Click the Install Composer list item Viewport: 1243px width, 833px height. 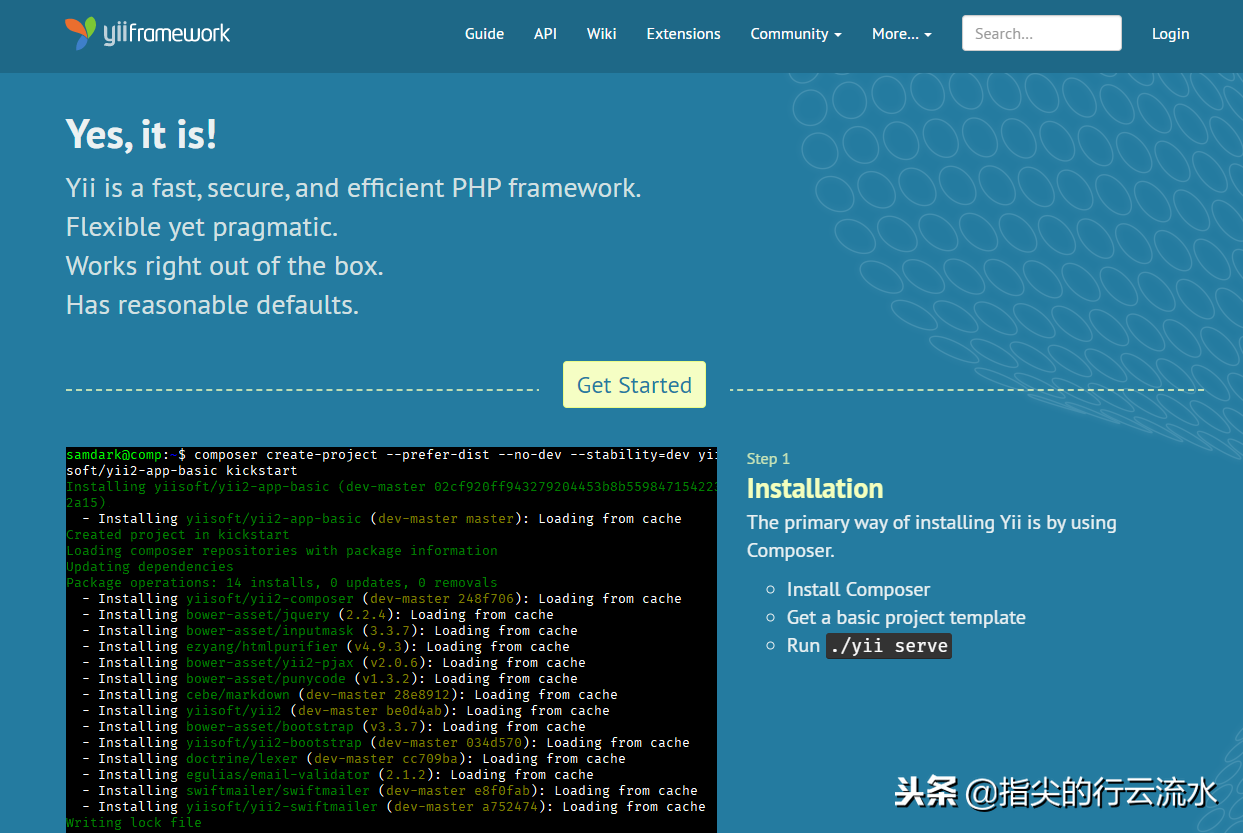(858, 589)
